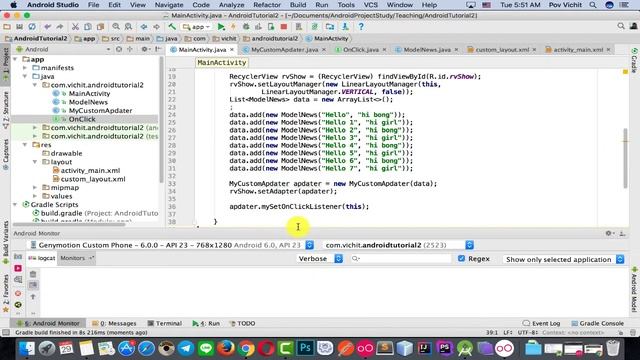Image resolution: width=640 pixels, height=360 pixels.
Task: Click the Debug app bug icon
Action: pos(246,27)
